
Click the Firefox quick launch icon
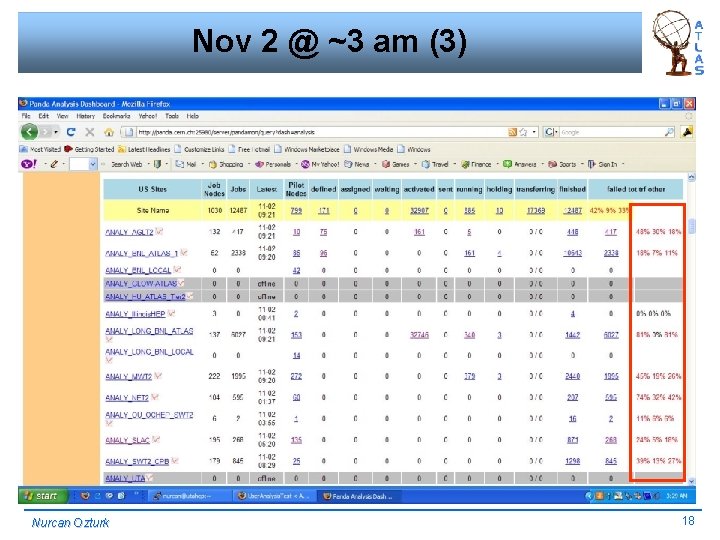[x=85, y=496]
